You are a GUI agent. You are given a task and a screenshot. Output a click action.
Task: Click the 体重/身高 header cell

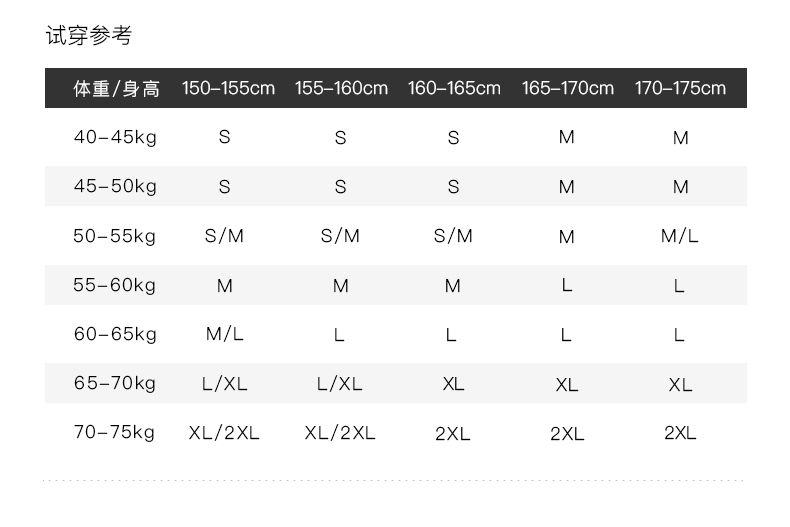pos(116,89)
